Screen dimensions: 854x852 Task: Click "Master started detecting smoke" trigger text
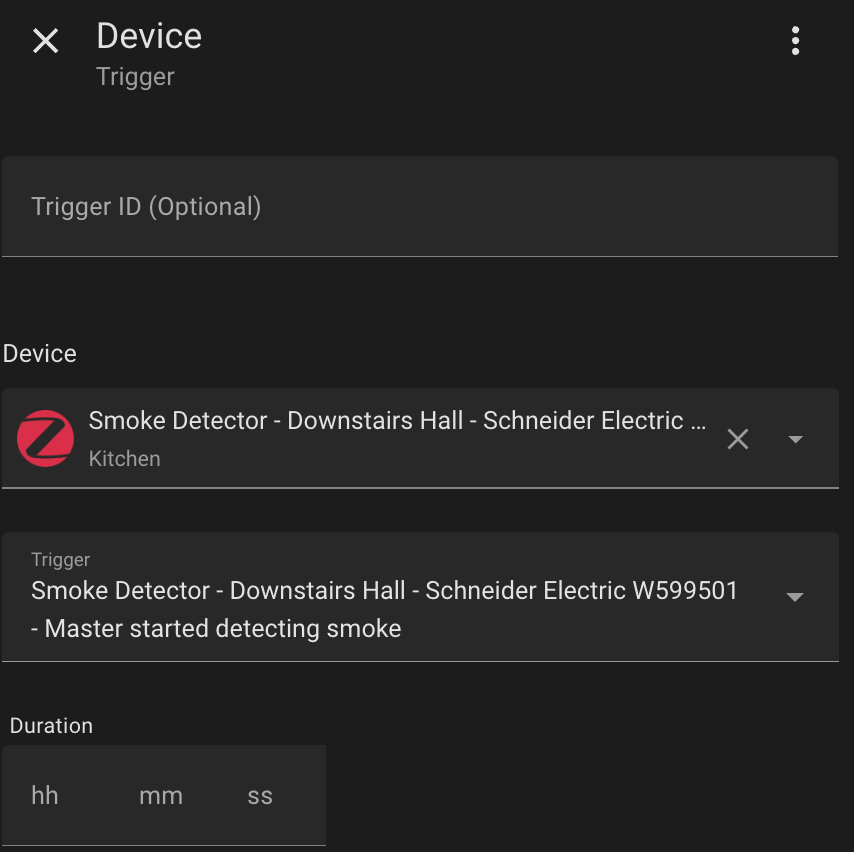[x=222, y=629]
